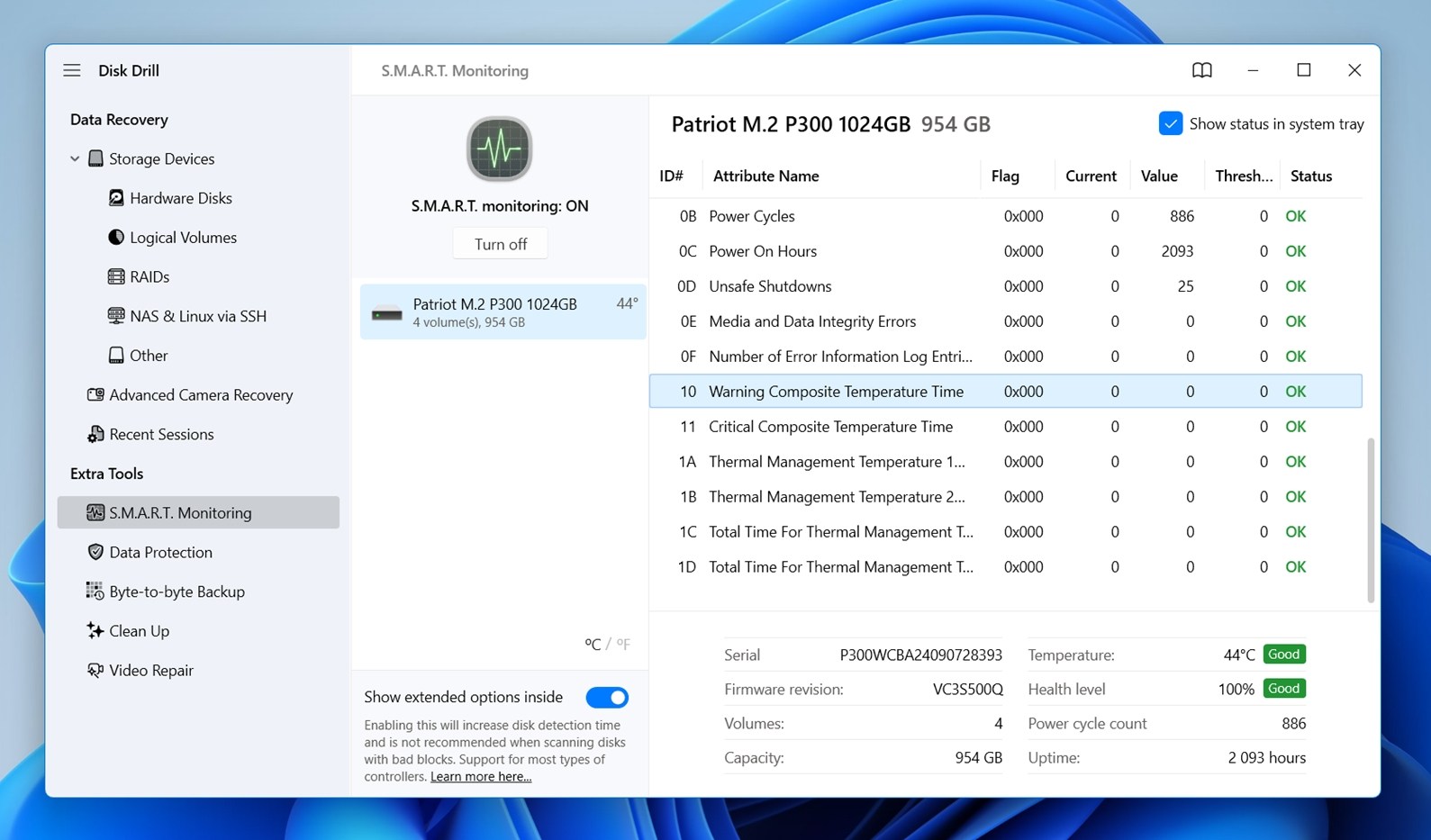Image resolution: width=1431 pixels, height=840 pixels.
Task: Select S.M.A.R.T. Monitoring in sidebar
Action: tap(197, 512)
